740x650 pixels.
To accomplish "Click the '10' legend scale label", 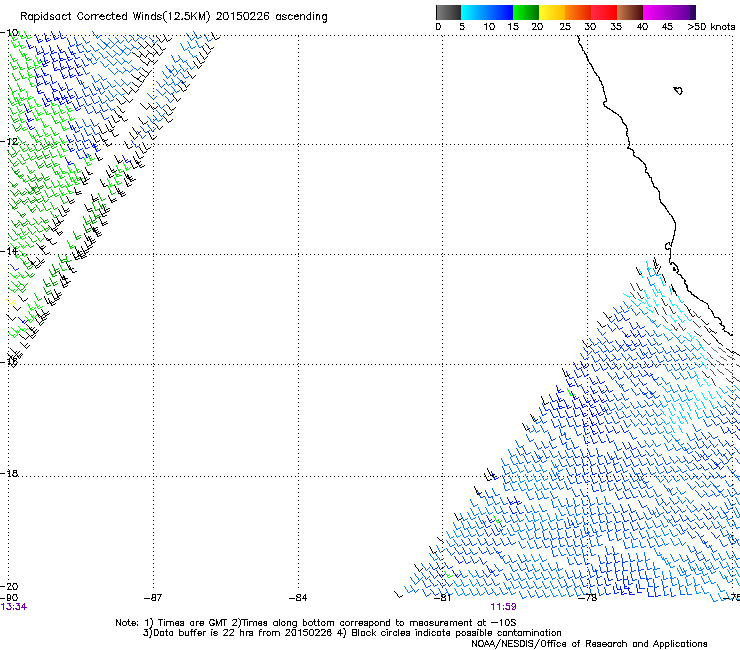I will (489, 26).
